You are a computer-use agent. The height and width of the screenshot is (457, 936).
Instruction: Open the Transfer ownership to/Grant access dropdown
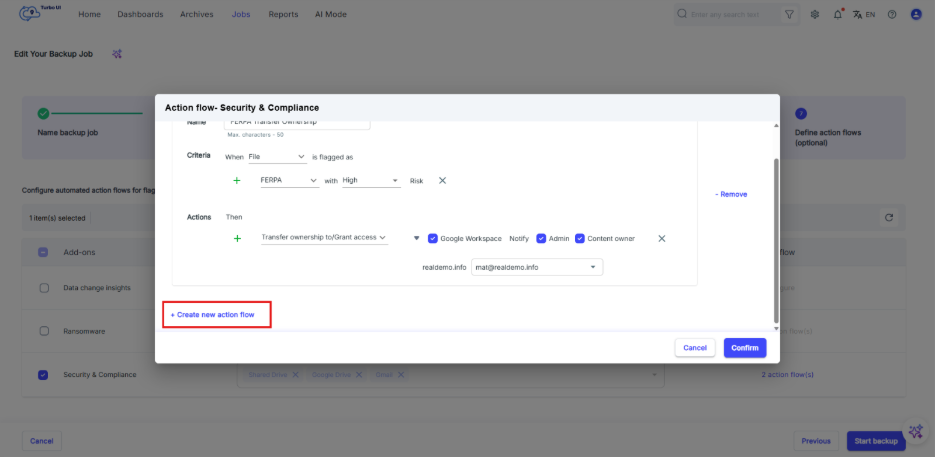pyautogui.click(x=323, y=238)
